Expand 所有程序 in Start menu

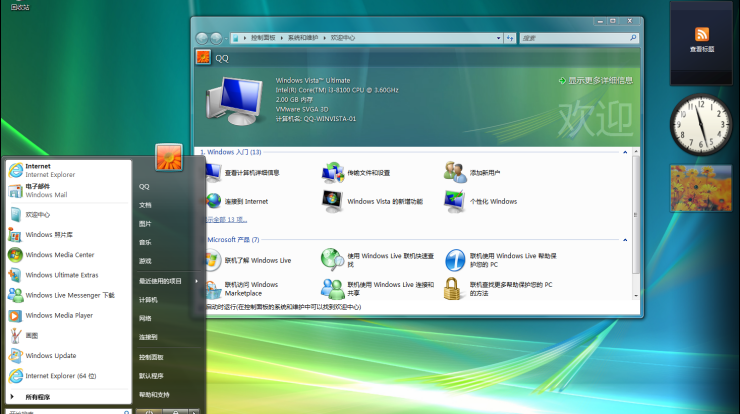pyautogui.click(x=68, y=397)
